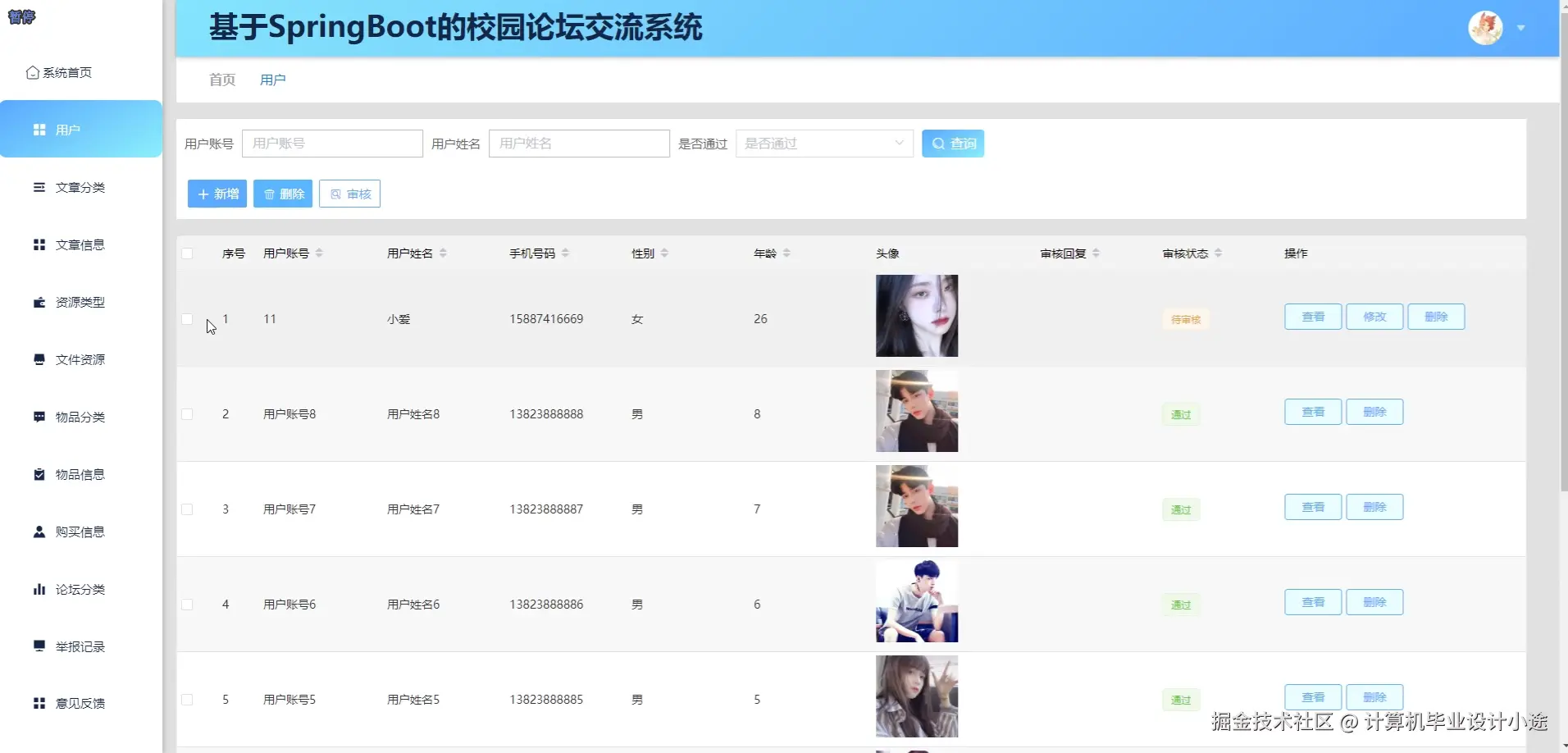Open the avatar thumbnail of 用户姓名6
This screenshot has width=1568, height=753.
pos(916,601)
